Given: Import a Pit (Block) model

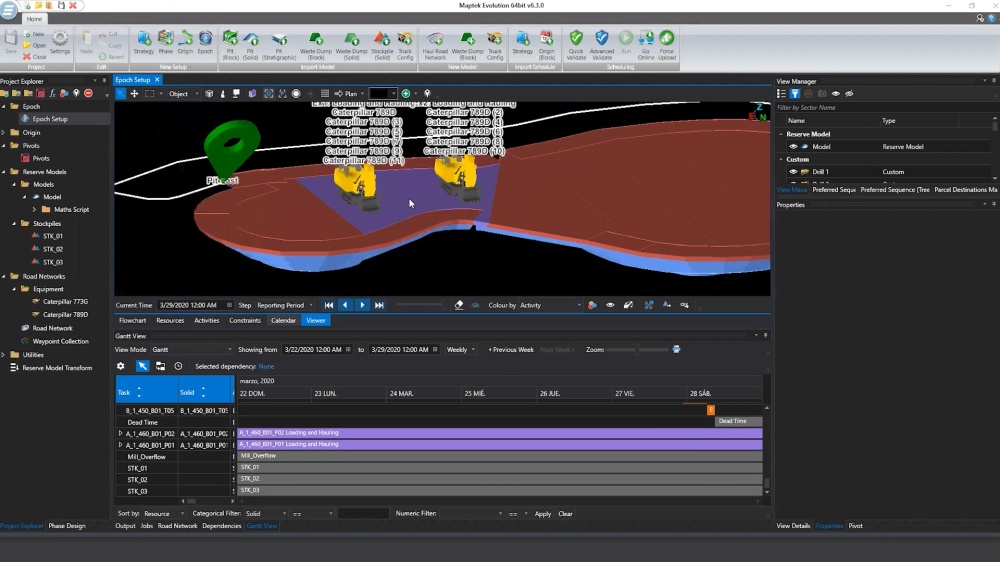Looking at the screenshot, I should 230,45.
